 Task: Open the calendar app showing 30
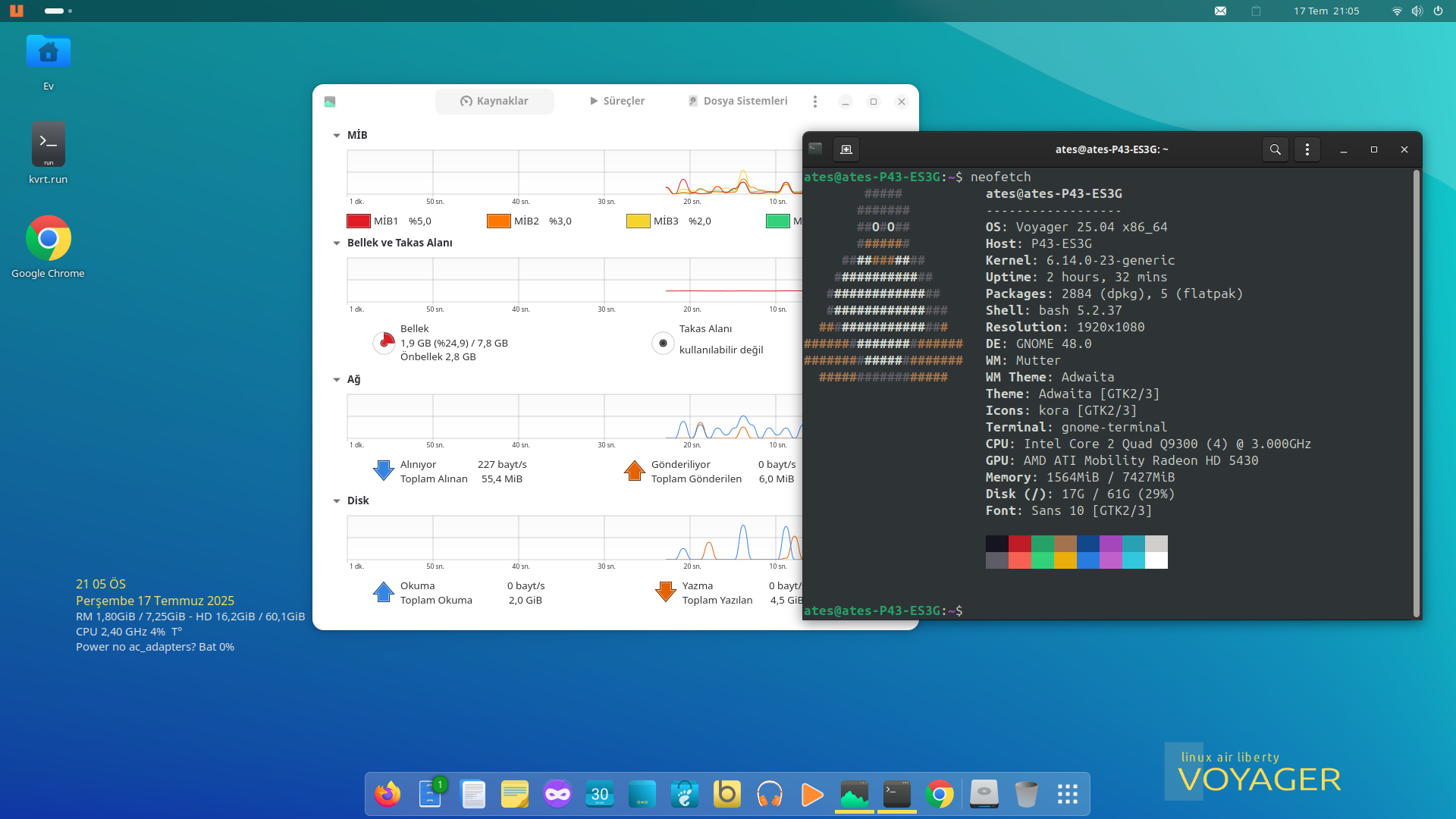(600, 794)
